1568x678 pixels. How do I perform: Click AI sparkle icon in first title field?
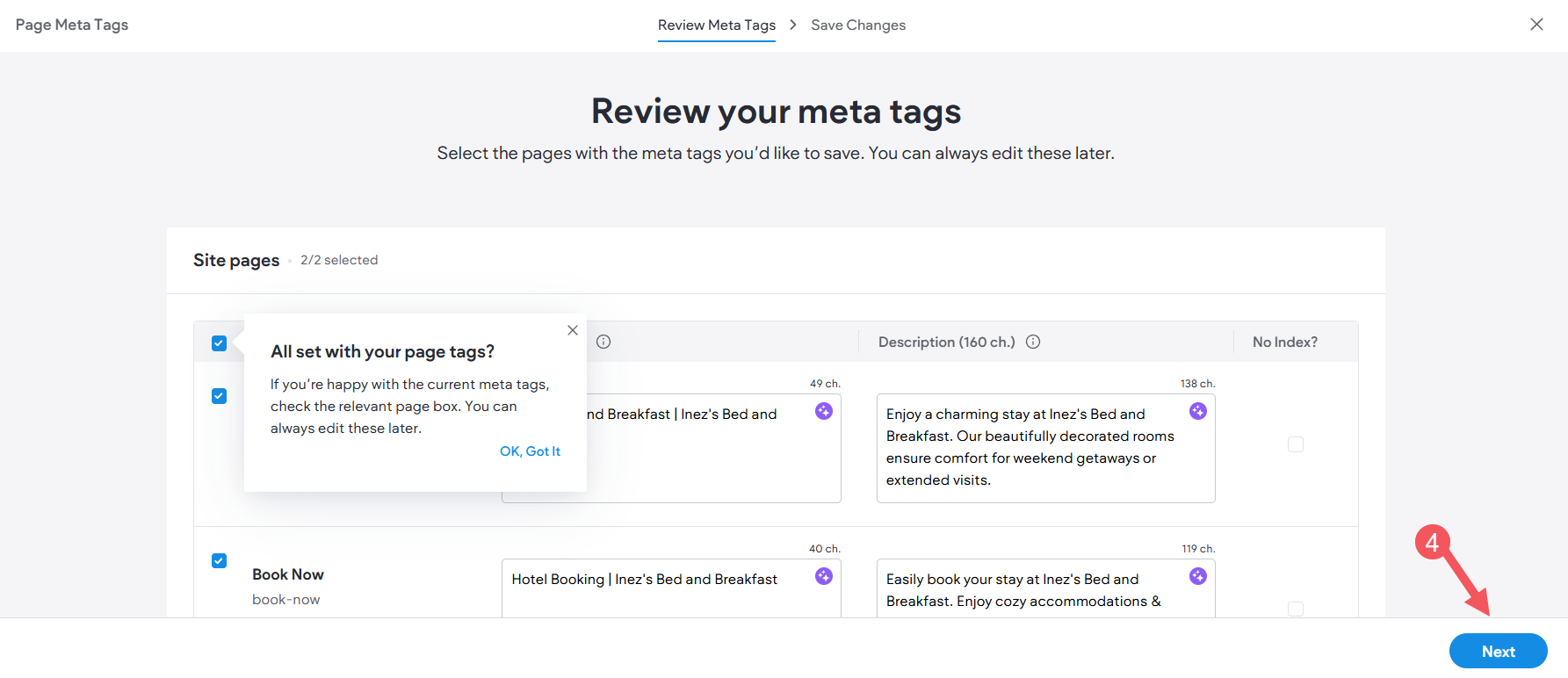coord(823,411)
